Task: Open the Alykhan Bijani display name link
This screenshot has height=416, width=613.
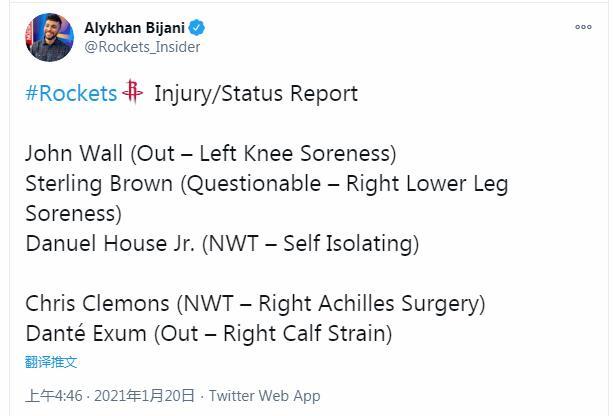Action: pos(134,28)
